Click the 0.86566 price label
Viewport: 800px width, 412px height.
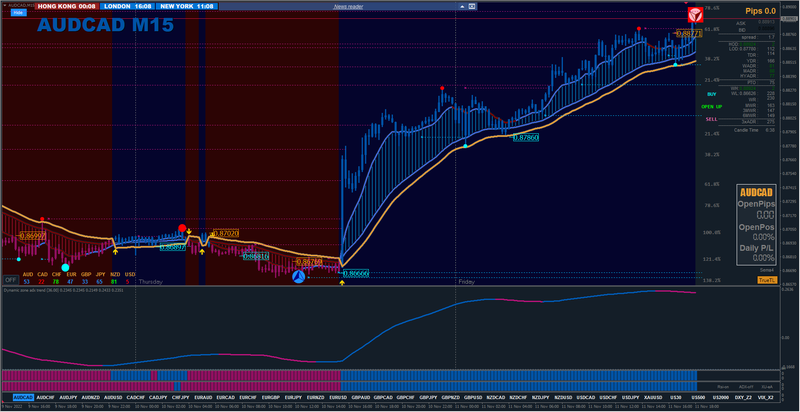click(355, 274)
